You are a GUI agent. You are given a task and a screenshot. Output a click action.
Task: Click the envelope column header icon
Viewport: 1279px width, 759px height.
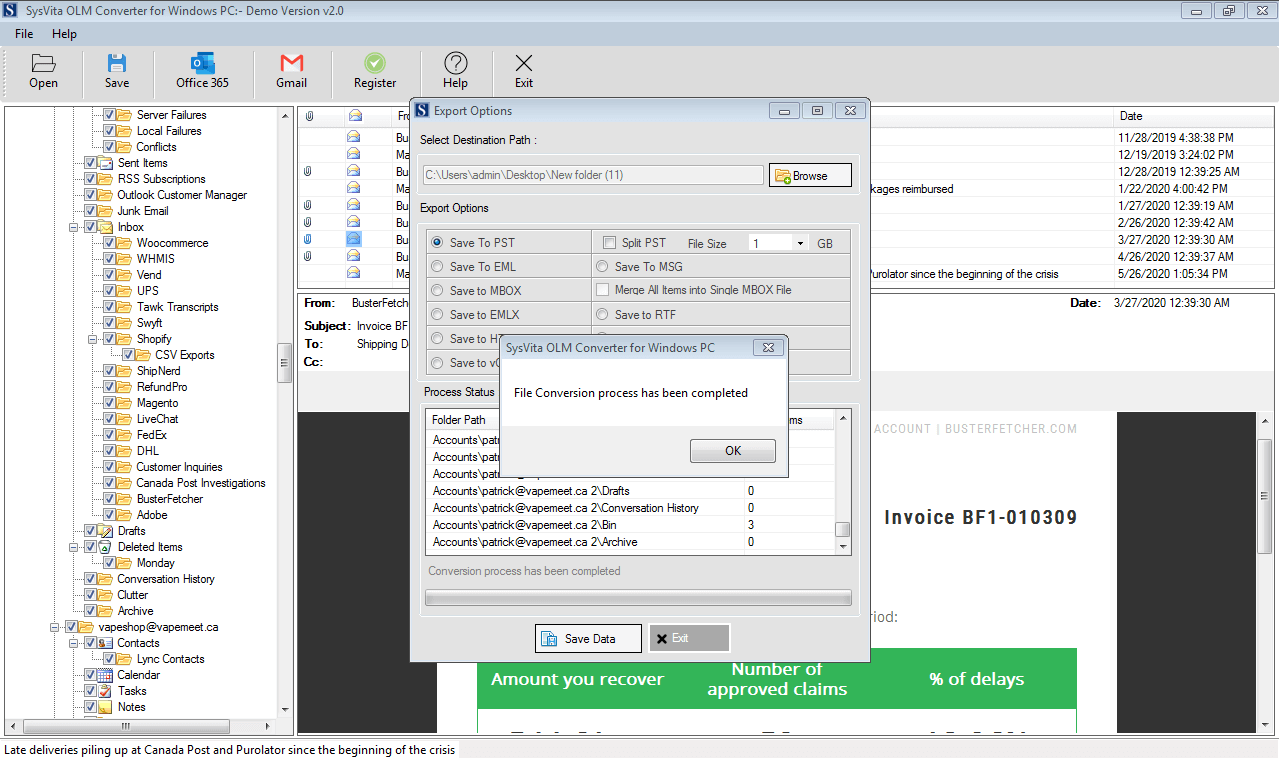click(x=354, y=116)
